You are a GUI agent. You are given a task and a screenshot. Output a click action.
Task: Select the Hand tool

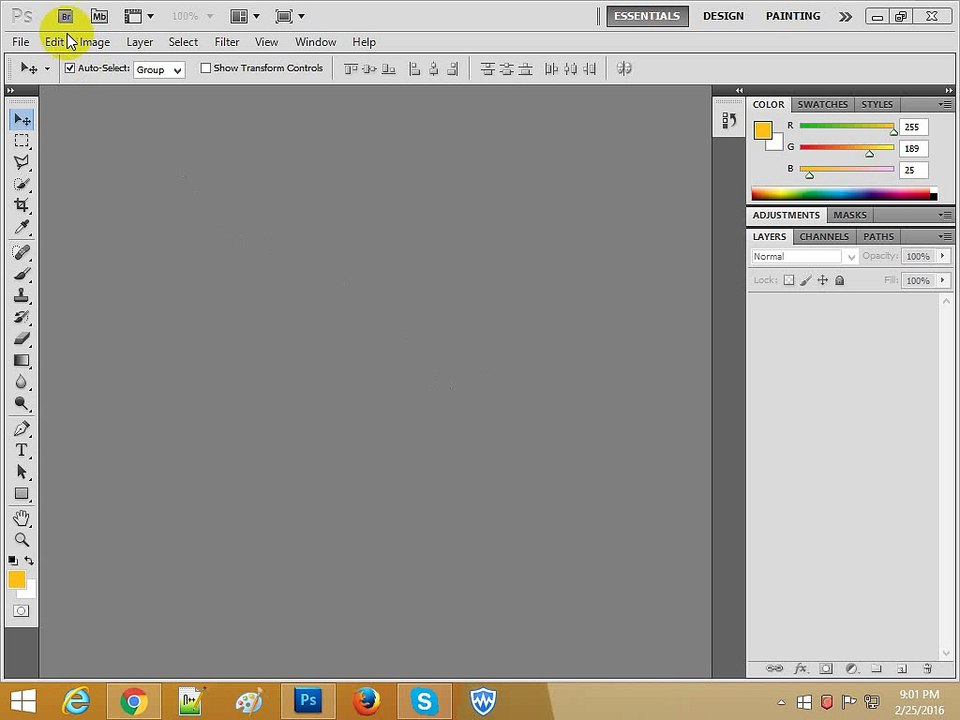click(21, 518)
